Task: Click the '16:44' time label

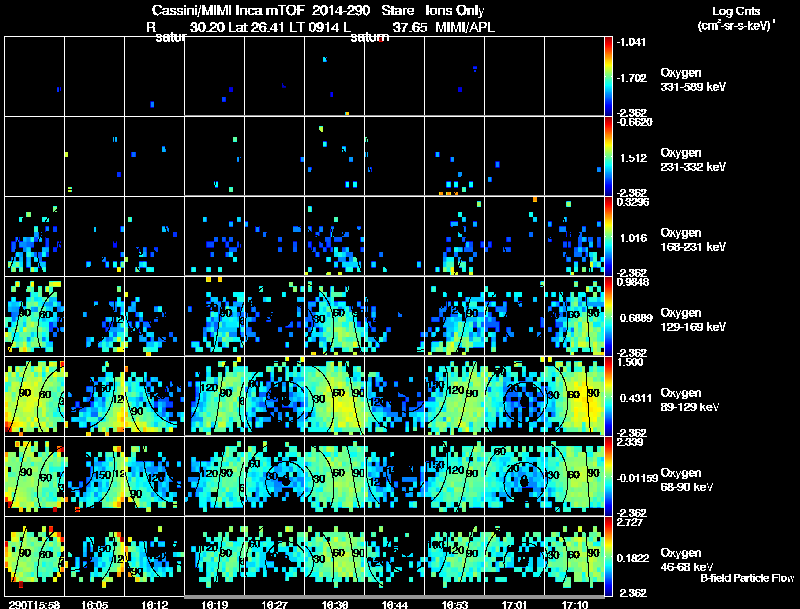Action: (x=394, y=604)
